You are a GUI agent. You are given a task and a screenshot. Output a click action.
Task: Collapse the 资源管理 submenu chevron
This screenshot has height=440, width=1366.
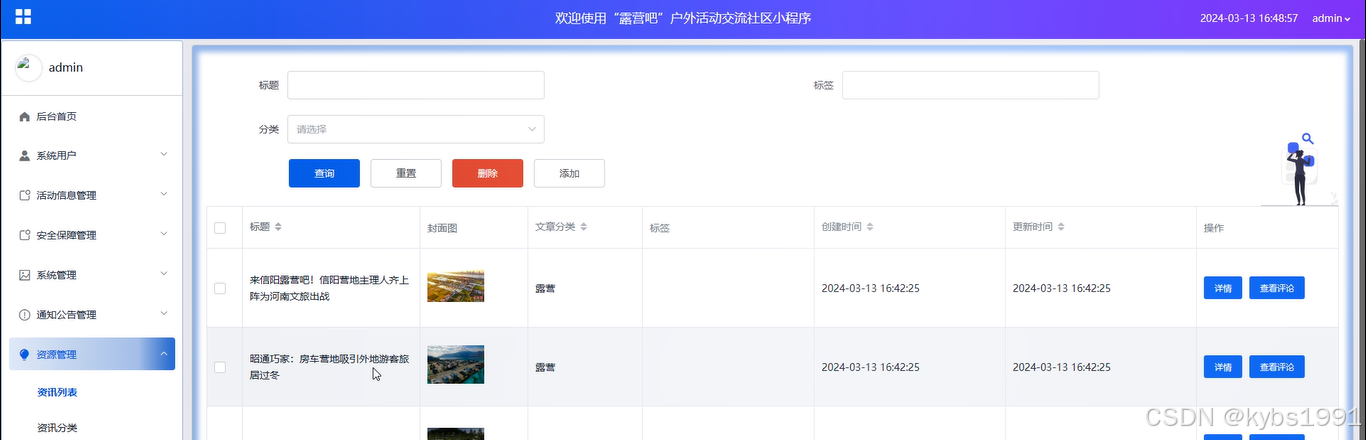[x=164, y=353]
